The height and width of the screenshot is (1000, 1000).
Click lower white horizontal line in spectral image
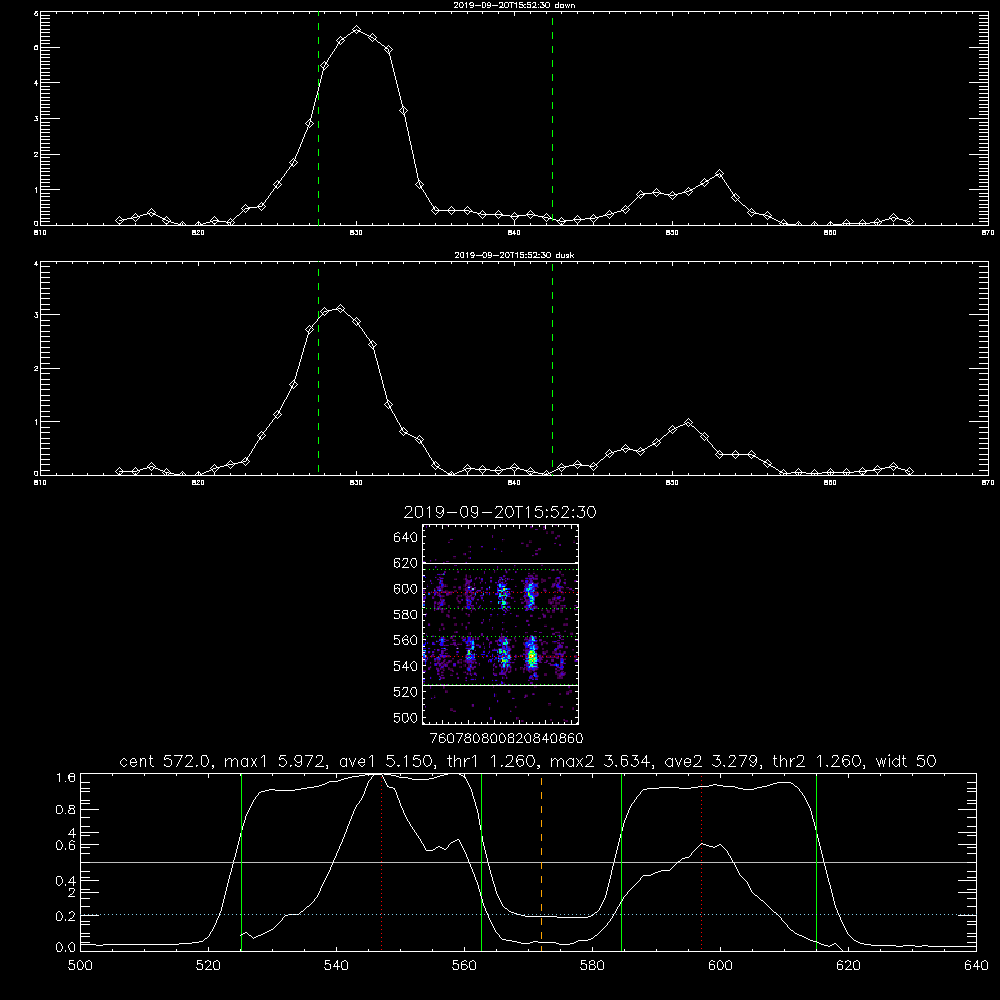click(x=501, y=685)
